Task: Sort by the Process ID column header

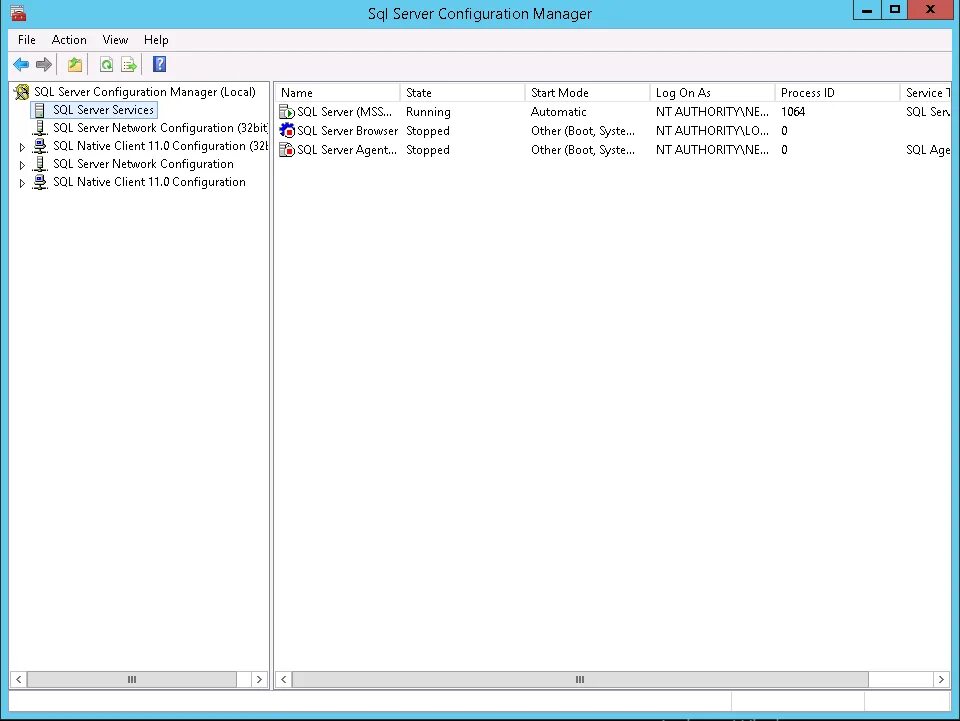Action: click(837, 92)
